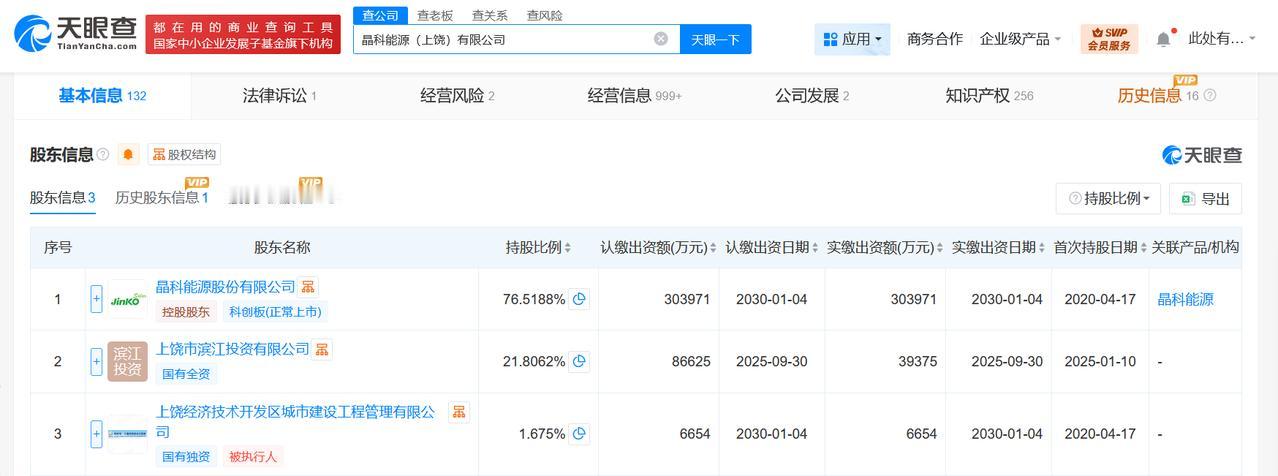Click the alert bell next to 股东信息 heading
This screenshot has width=1278, height=476.
pyautogui.click(x=128, y=154)
